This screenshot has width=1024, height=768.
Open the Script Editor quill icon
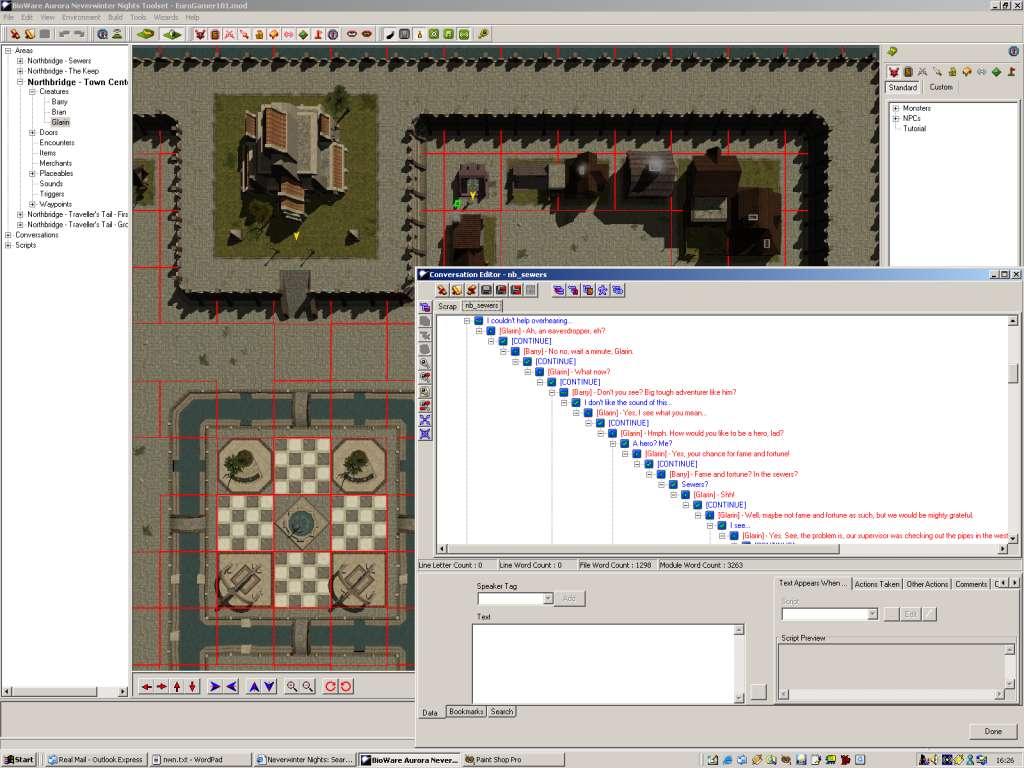click(390, 34)
